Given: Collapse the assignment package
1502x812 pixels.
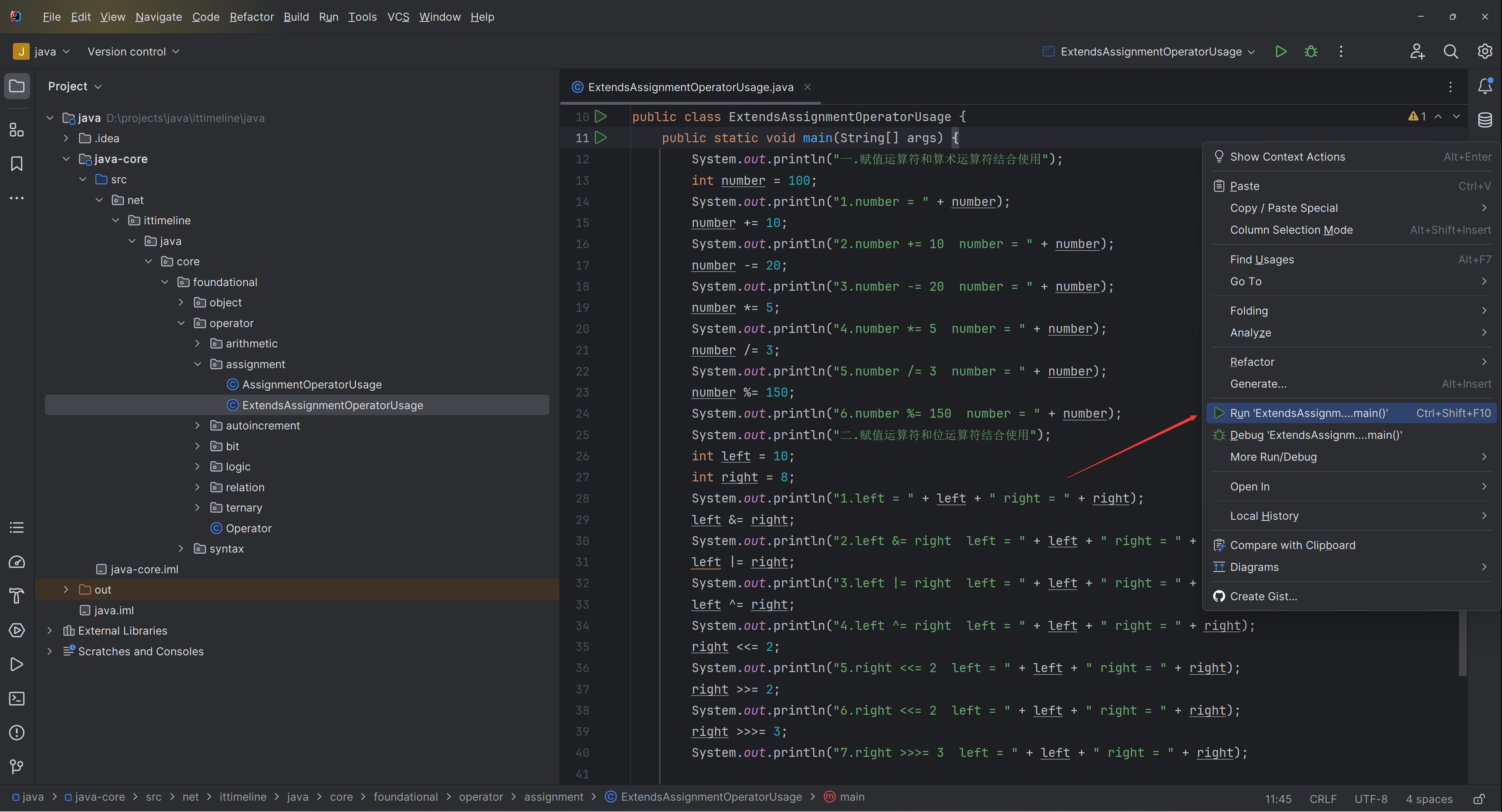Looking at the screenshot, I should coord(197,364).
